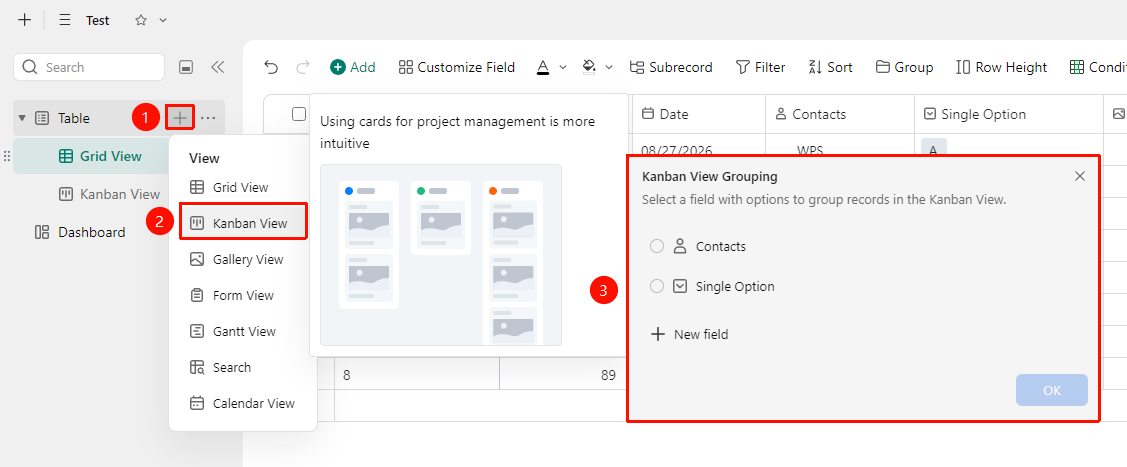
Task: Open Customize Field
Action: pyautogui.click(x=457, y=67)
